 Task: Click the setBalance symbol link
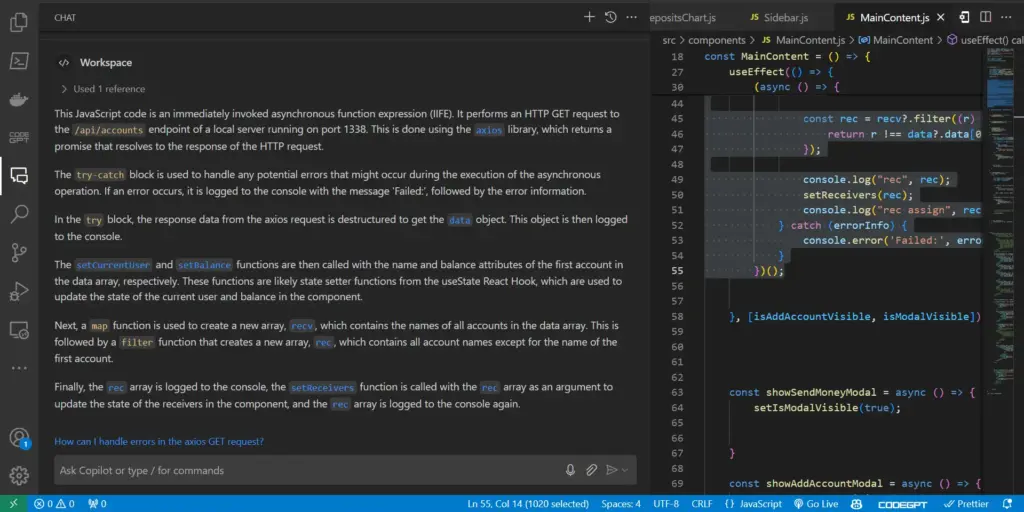pyautogui.click(x=204, y=265)
